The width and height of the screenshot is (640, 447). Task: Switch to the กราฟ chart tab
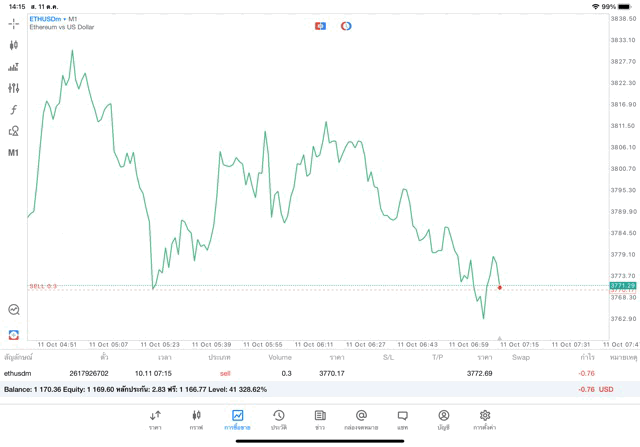tap(196, 419)
